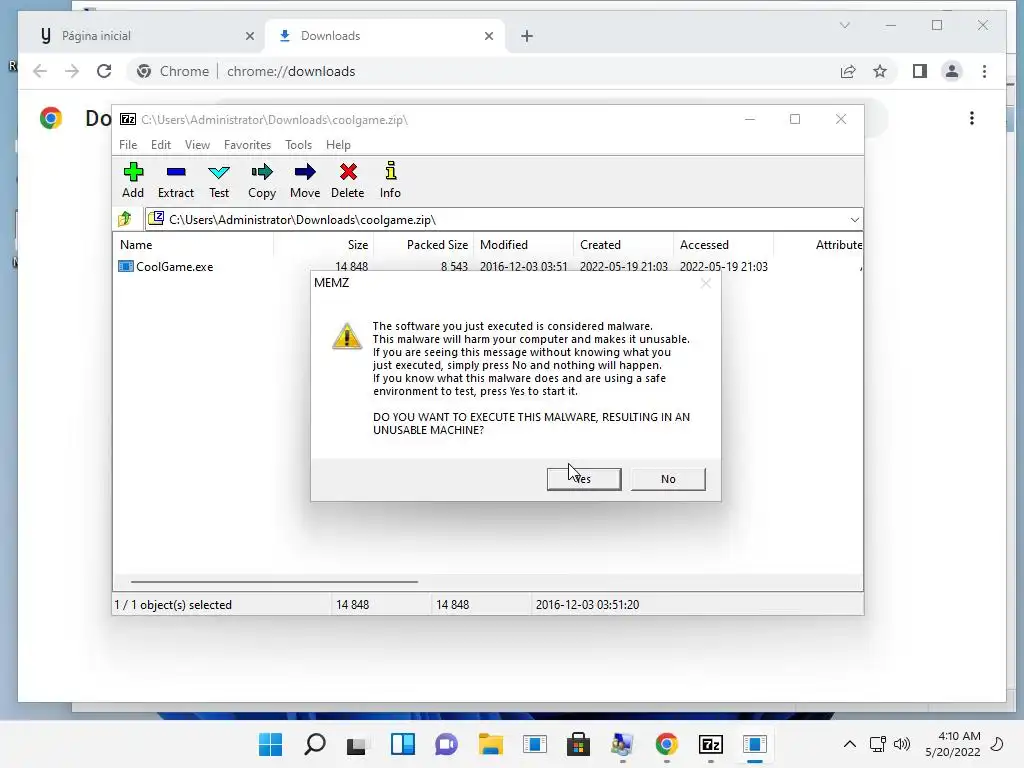1024x768 pixels.
Task: Open a new Chrome tab
Action: 527,36
